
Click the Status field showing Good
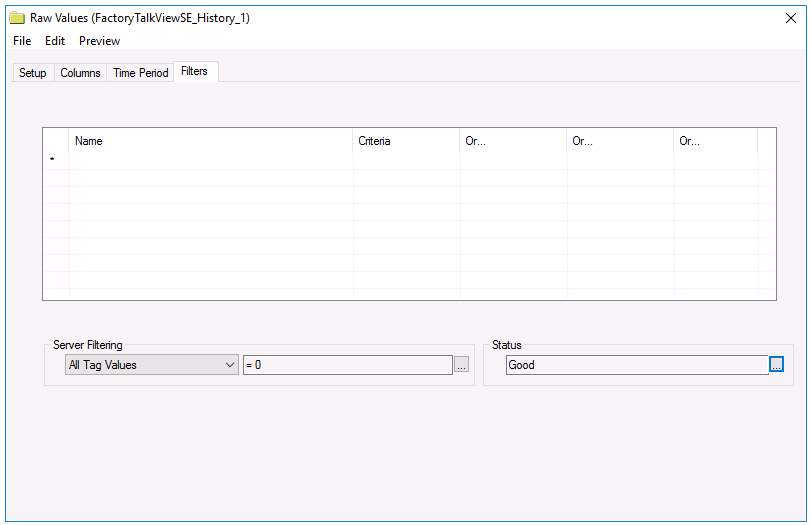pos(637,365)
